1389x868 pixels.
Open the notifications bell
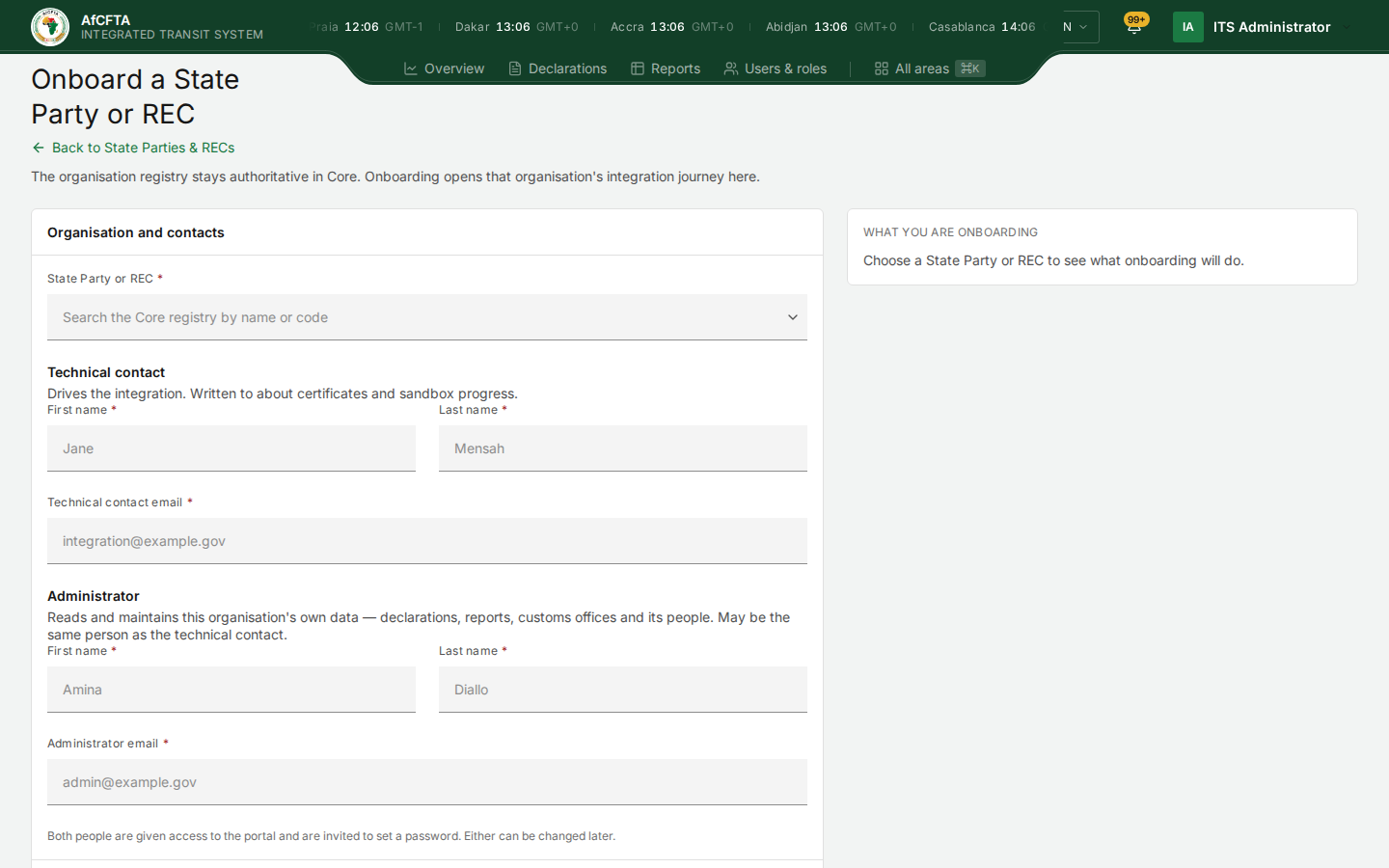1134,27
